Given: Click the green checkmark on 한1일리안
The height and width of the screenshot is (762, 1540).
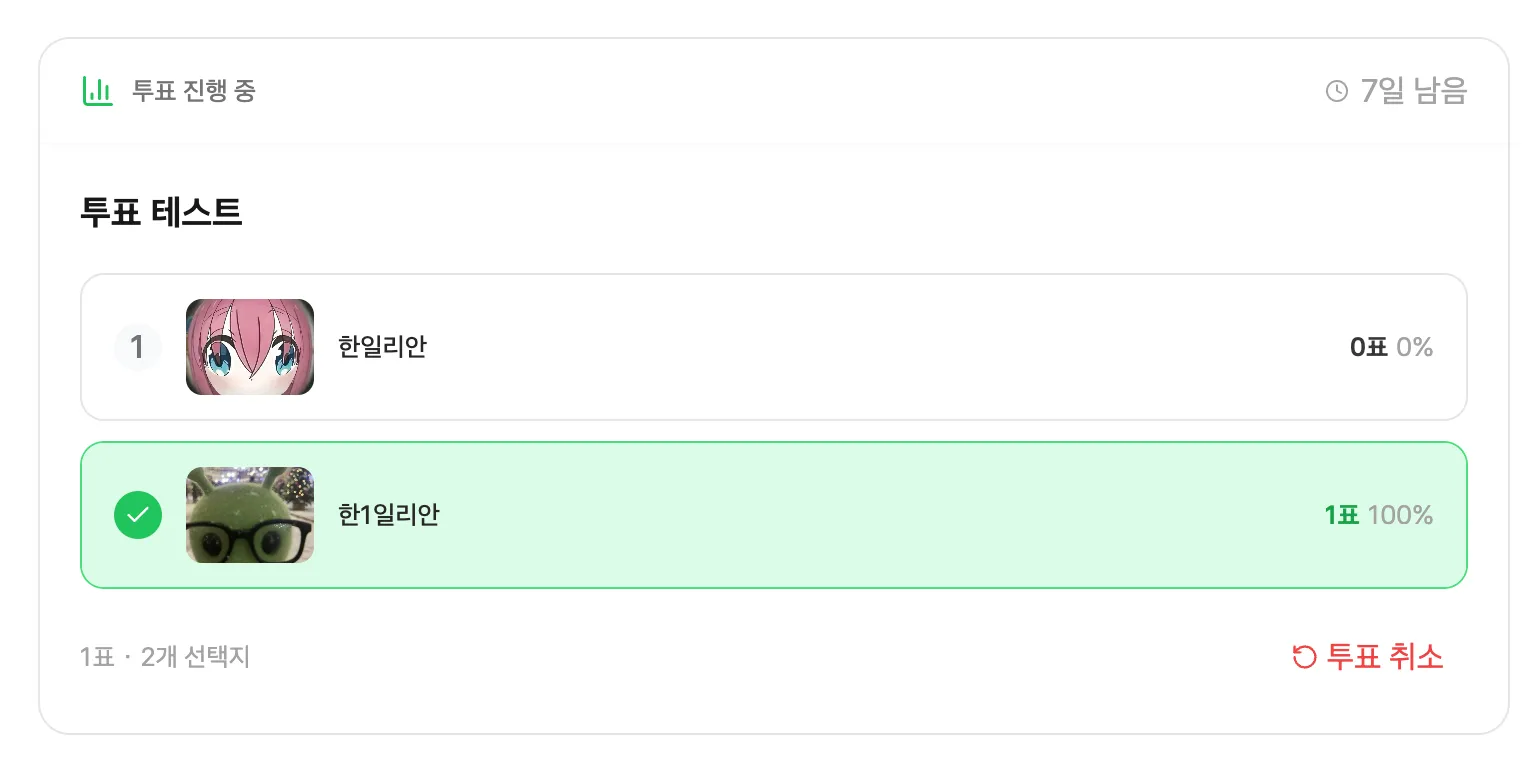Looking at the screenshot, I should (138, 515).
